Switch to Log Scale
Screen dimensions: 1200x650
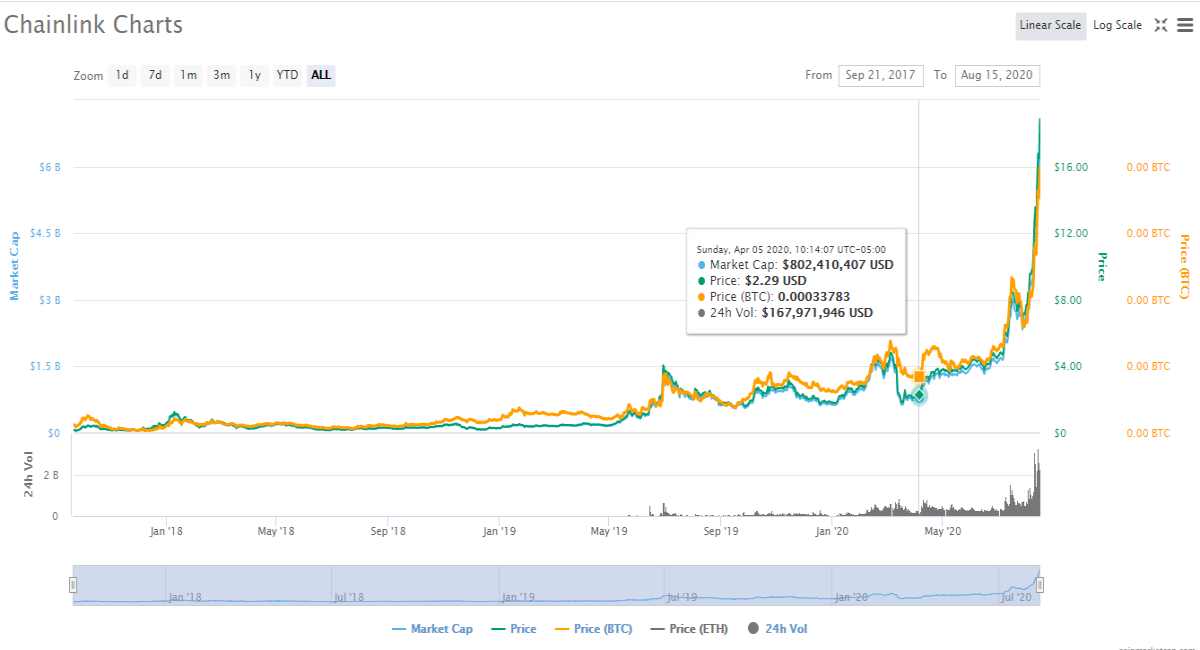pyautogui.click(x=1117, y=25)
